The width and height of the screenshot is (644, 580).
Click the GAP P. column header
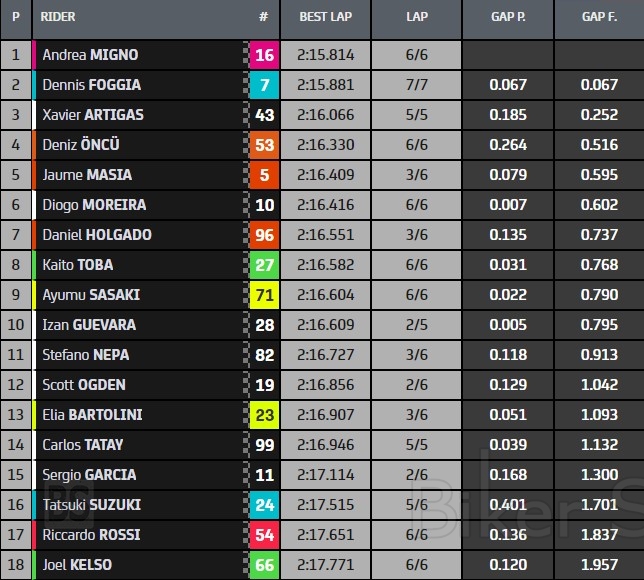tap(508, 17)
